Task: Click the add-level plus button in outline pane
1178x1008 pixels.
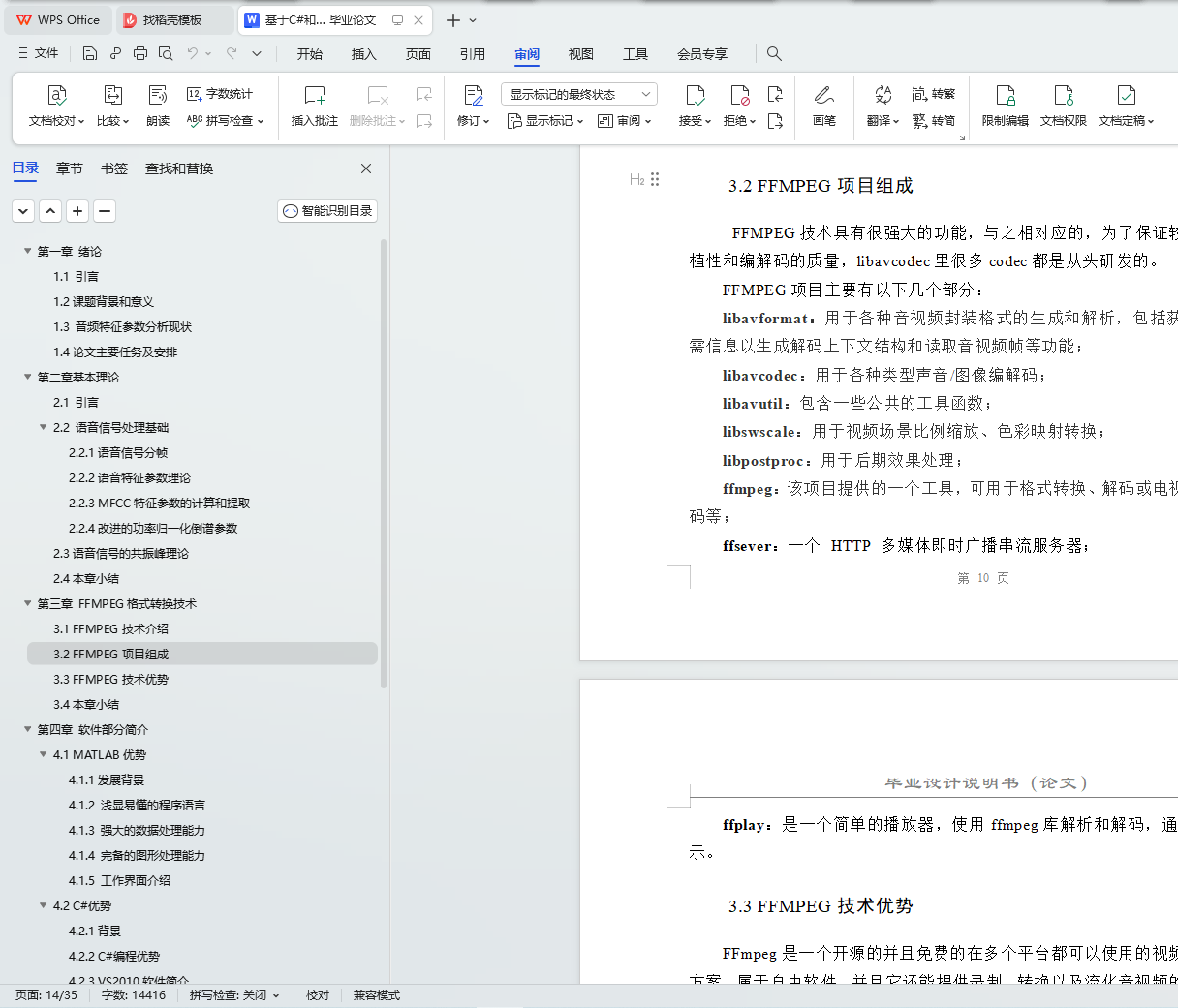Action: (x=77, y=211)
